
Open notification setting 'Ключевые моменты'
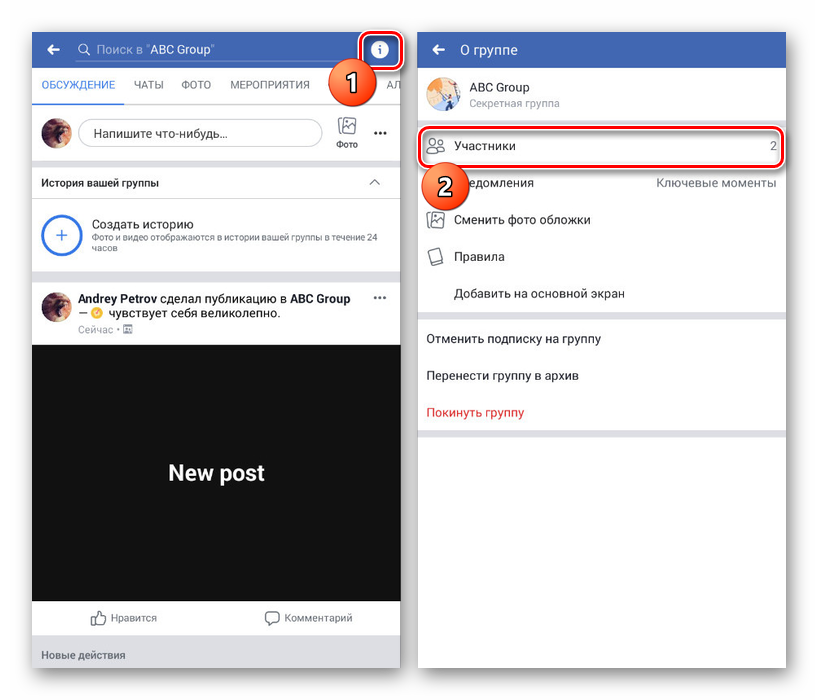point(716,183)
